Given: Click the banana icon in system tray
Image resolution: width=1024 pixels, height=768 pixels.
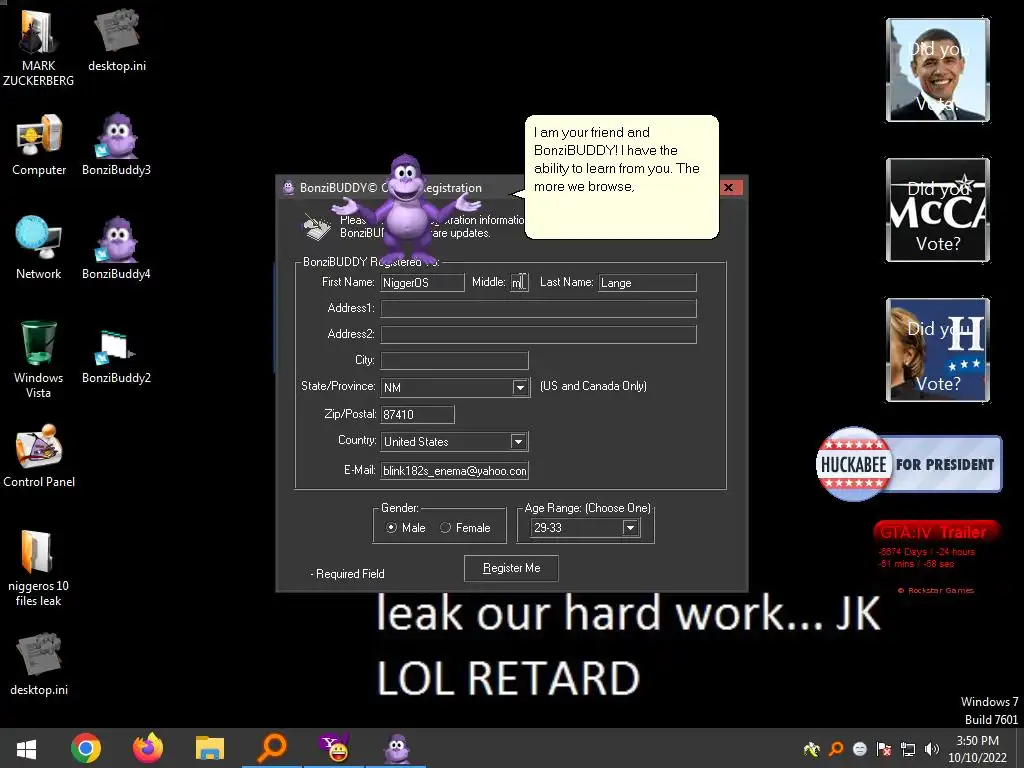Looking at the screenshot, I should click(812, 749).
